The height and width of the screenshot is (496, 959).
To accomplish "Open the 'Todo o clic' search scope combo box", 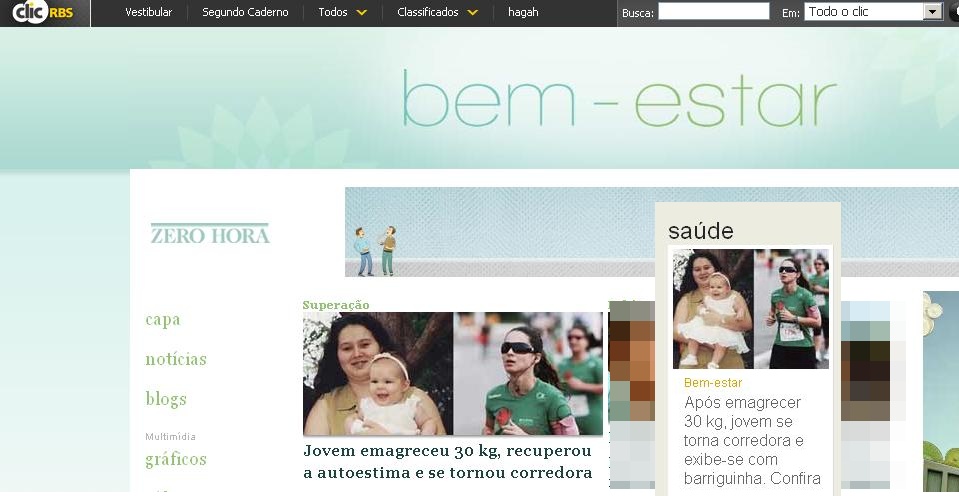I will (873, 12).
